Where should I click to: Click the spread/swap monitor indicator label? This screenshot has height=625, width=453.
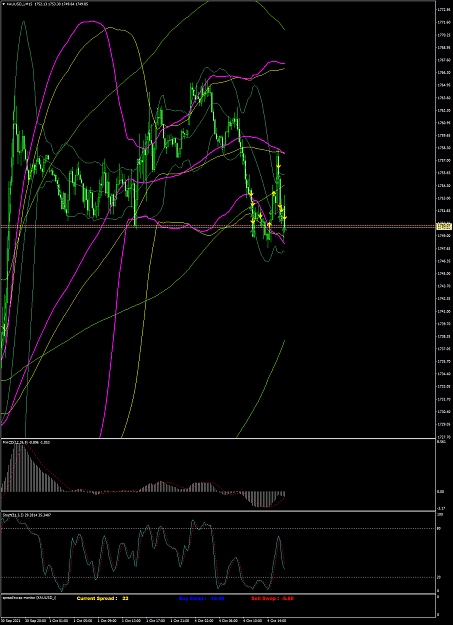click(30, 598)
